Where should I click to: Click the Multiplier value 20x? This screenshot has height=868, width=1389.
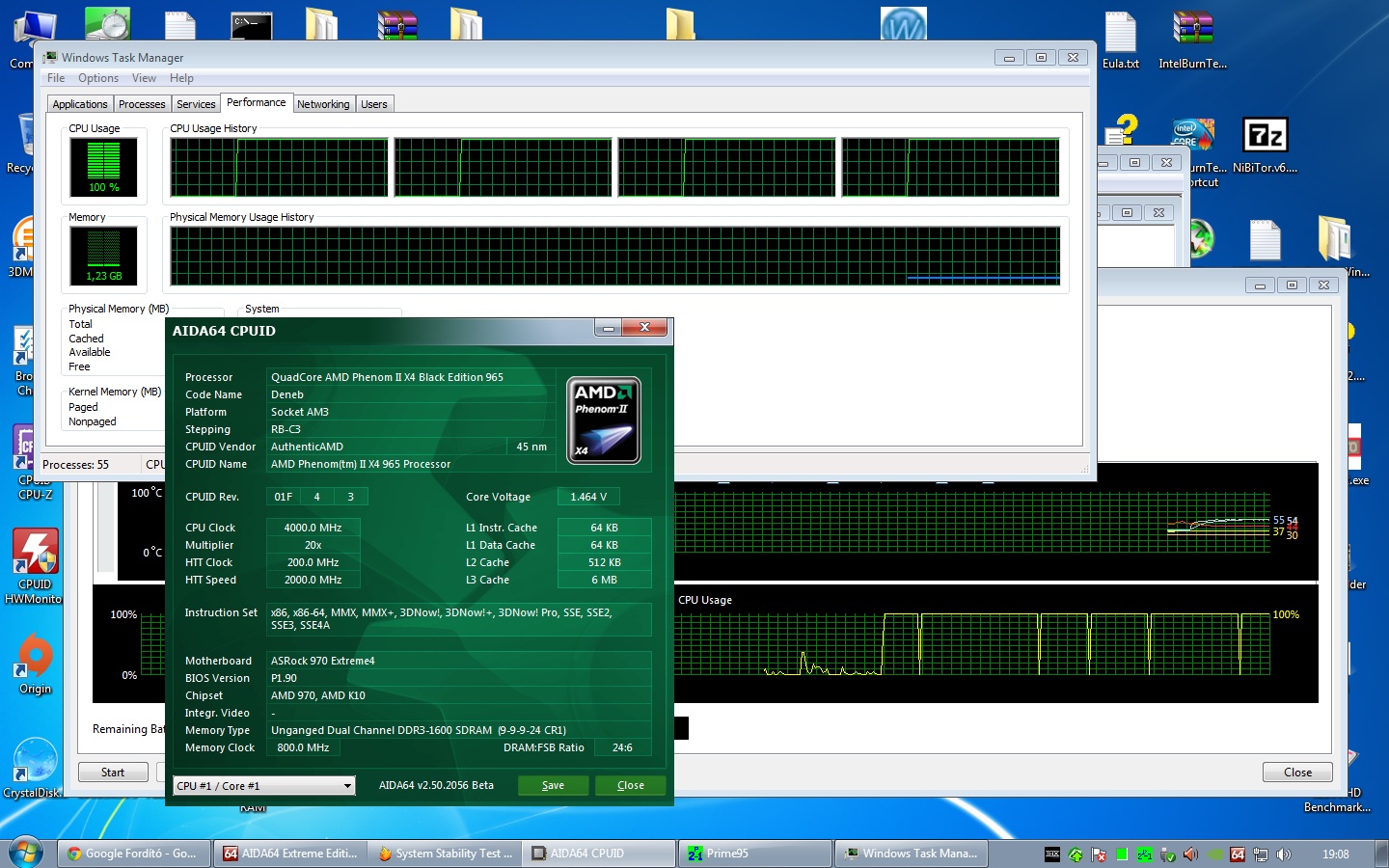tap(313, 545)
